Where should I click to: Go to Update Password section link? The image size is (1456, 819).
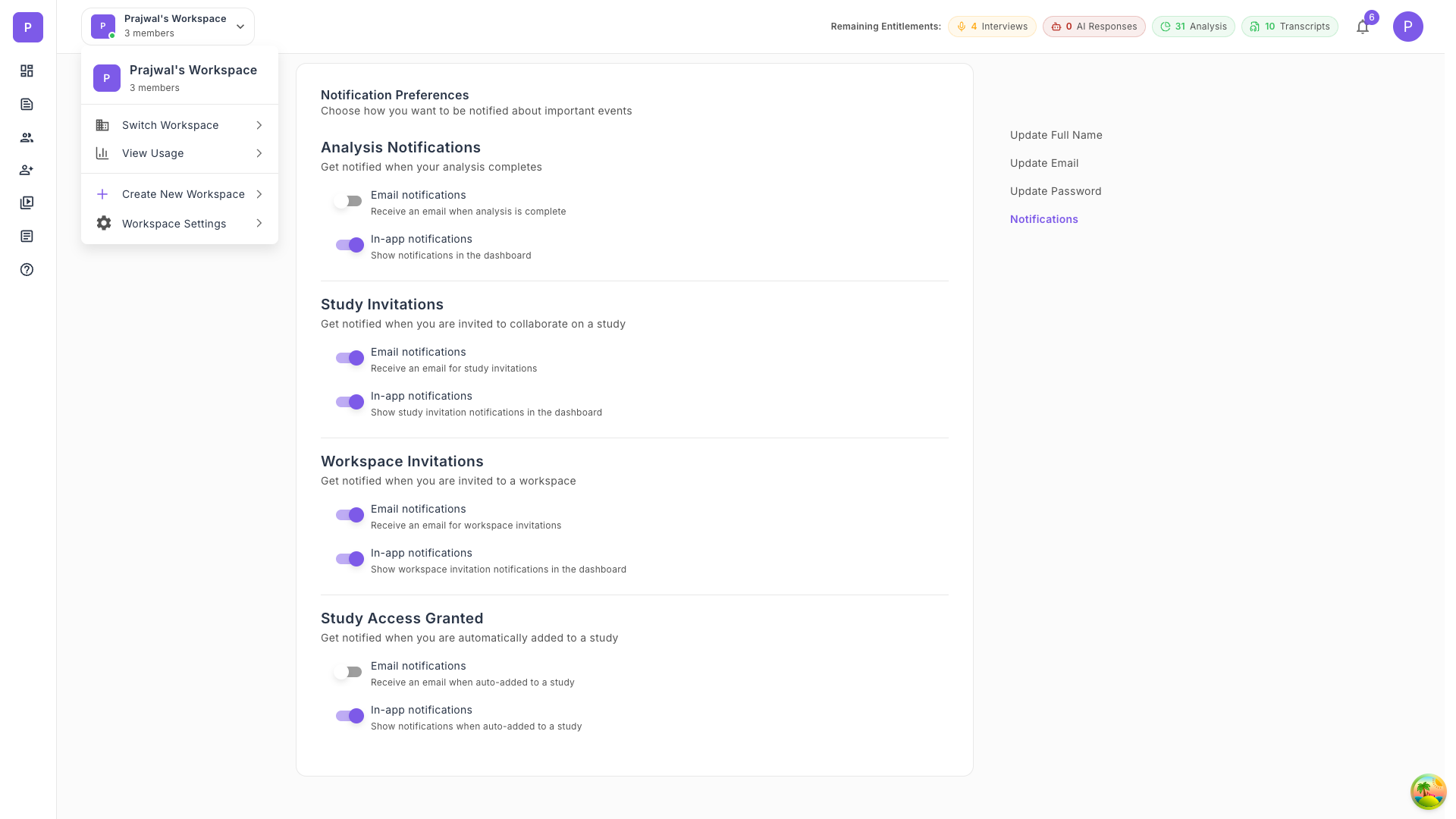[1055, 191]
